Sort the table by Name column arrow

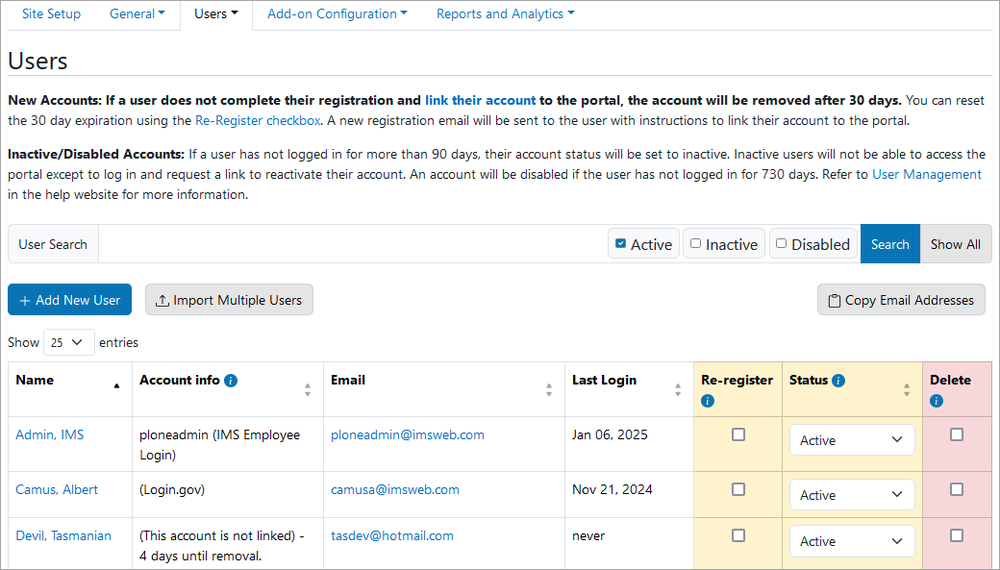click(x=116, y=386)
